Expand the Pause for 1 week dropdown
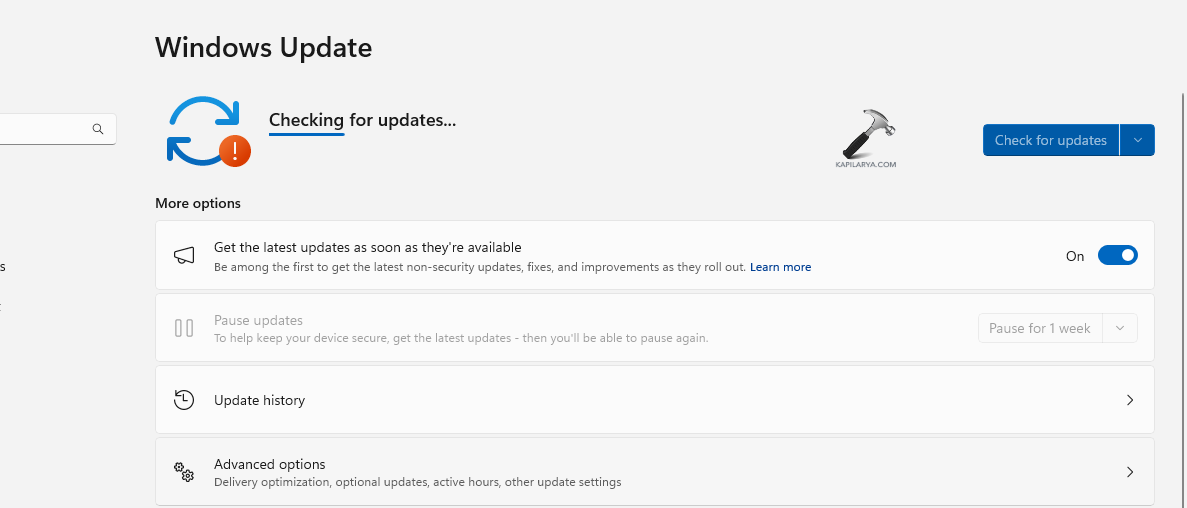 point(1120,328)
